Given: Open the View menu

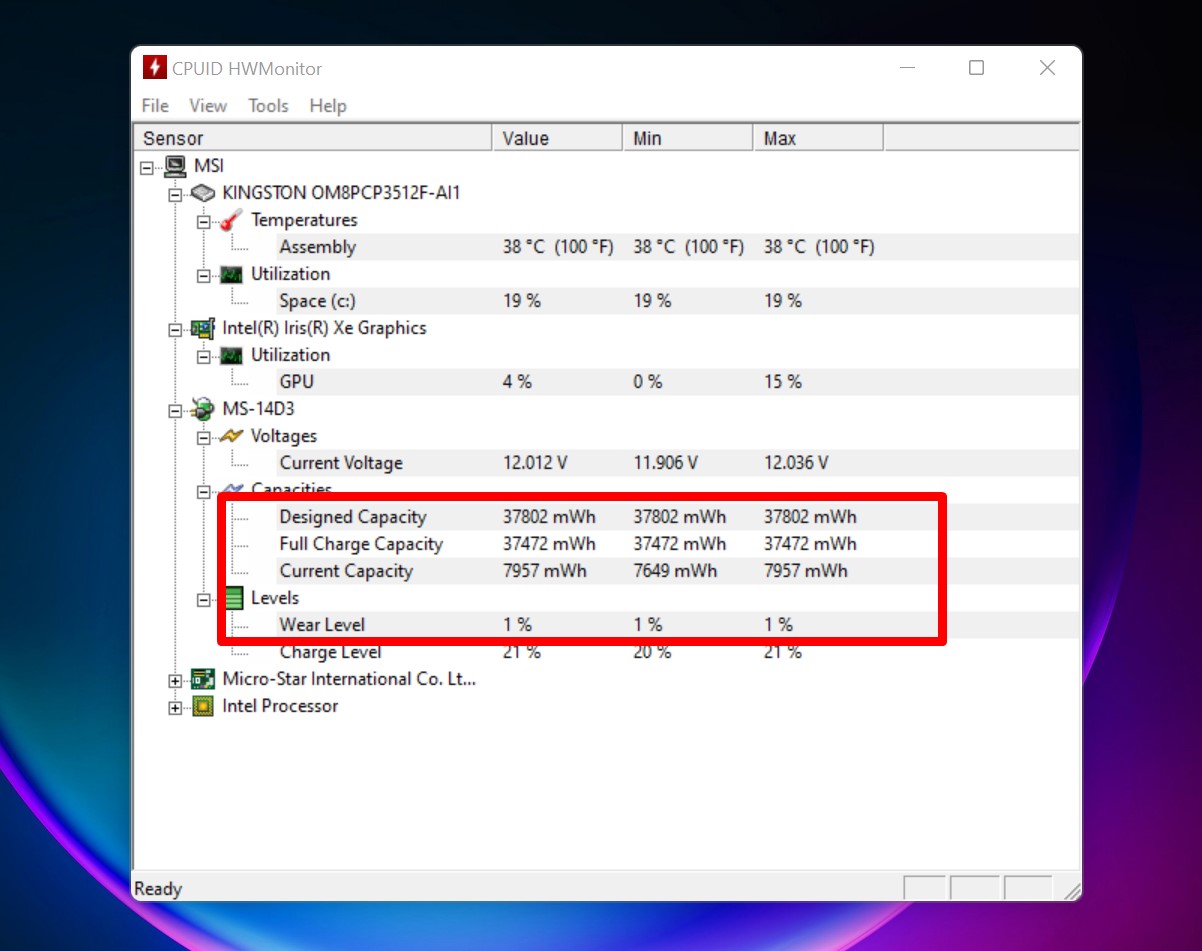Looking at the screenshot, I should click(208, 106).
